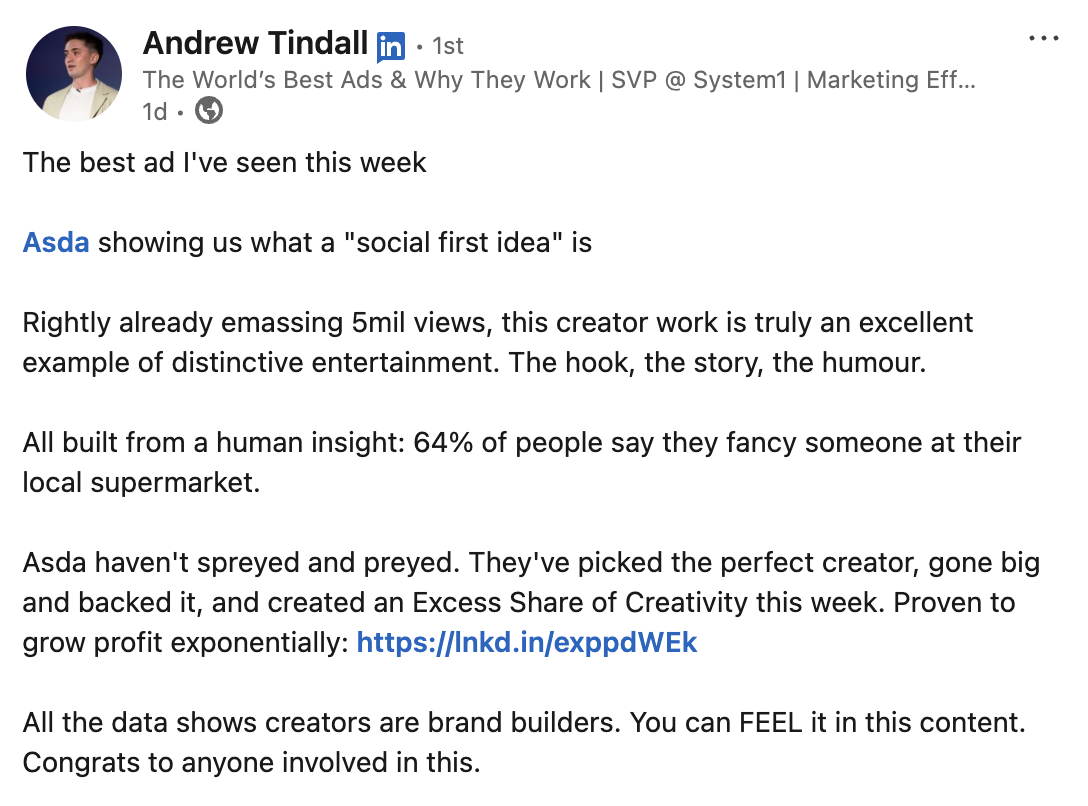The image size is (1088, 806).
Task: Click the globe public visibility icon
Action: point(208,111)
